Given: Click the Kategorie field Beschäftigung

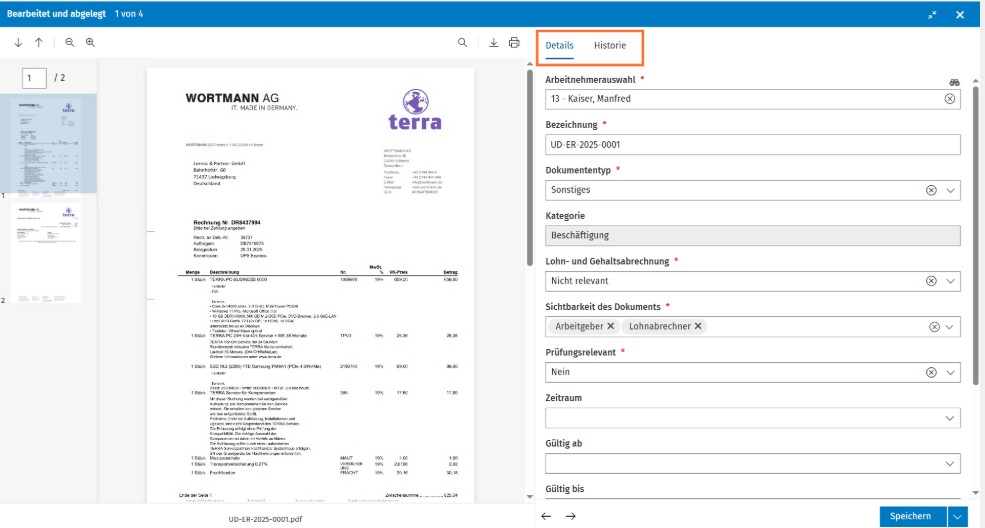Looking at the screenshot, I should click(x=753, y=235).
